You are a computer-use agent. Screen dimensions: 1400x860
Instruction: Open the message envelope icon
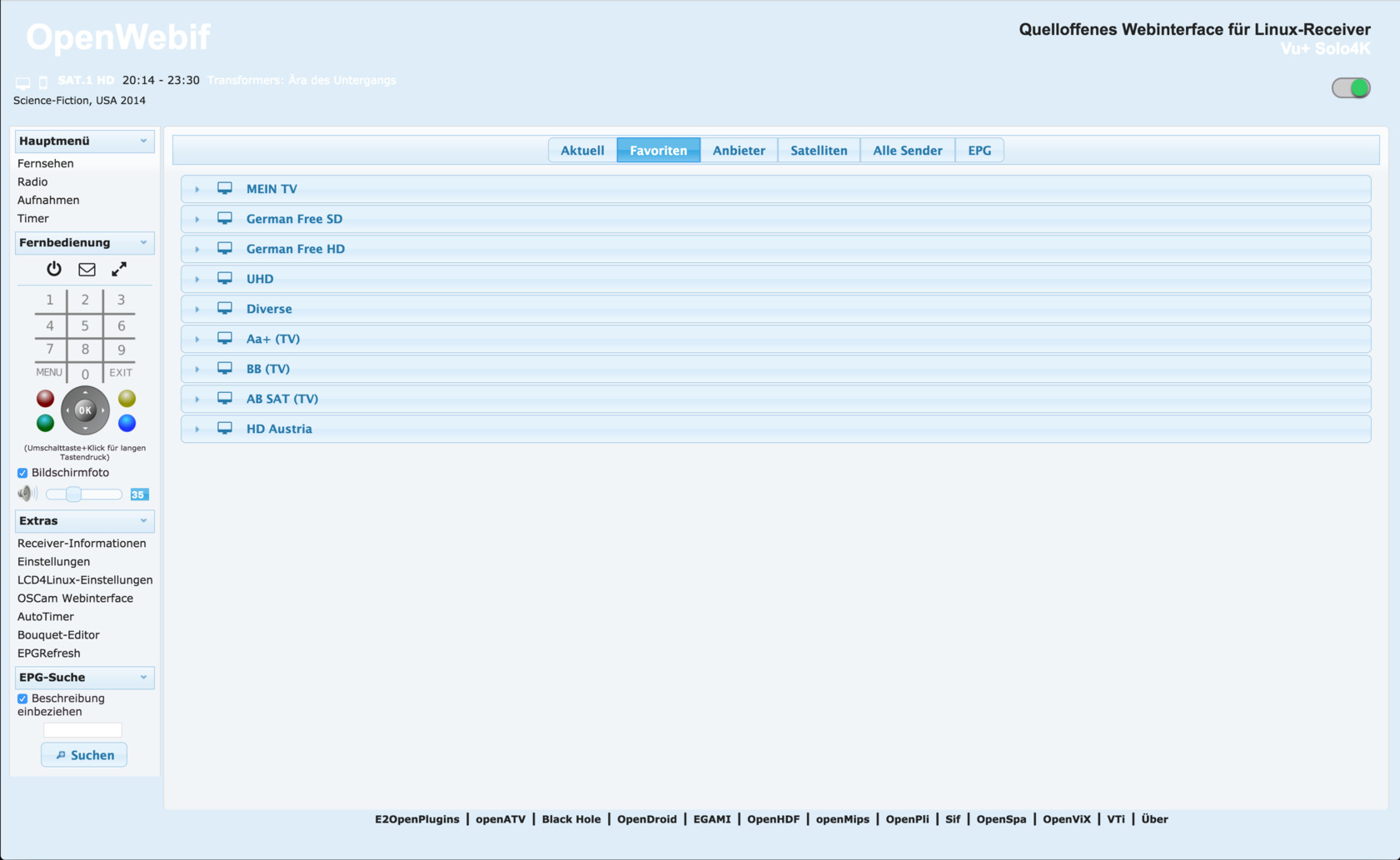[x=87, y=269]
